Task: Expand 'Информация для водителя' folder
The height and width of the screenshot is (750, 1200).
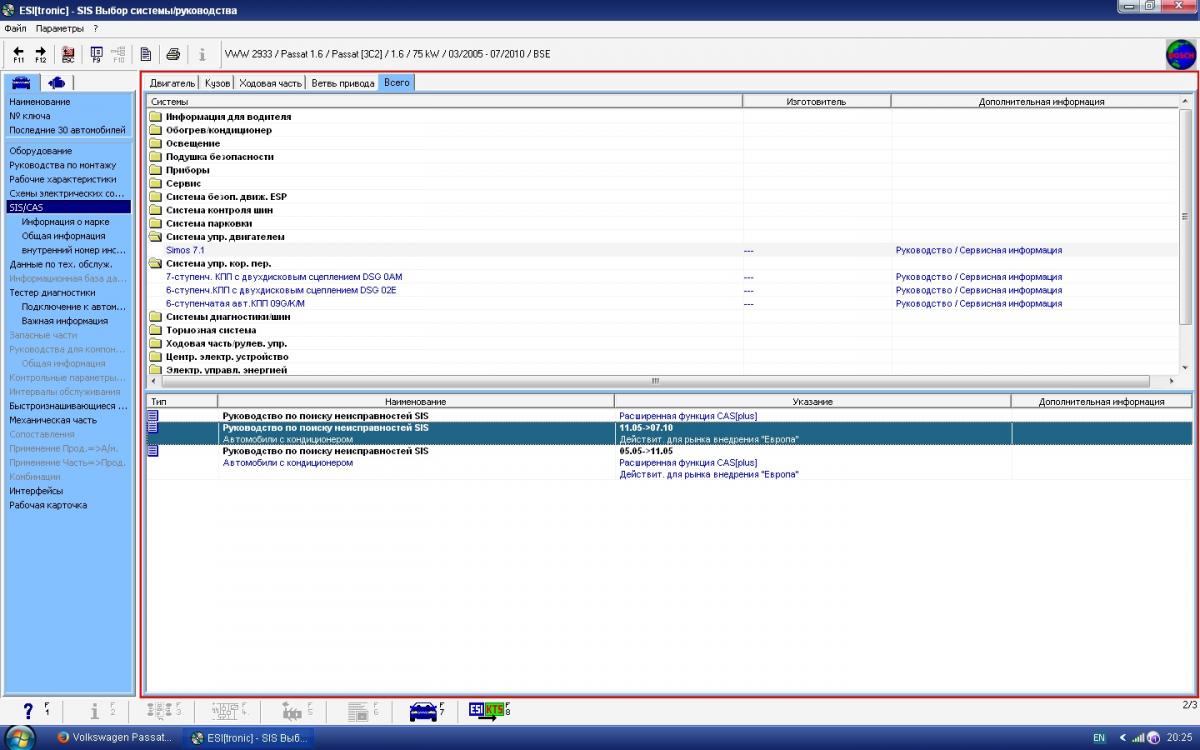Action: coord(155,116)
